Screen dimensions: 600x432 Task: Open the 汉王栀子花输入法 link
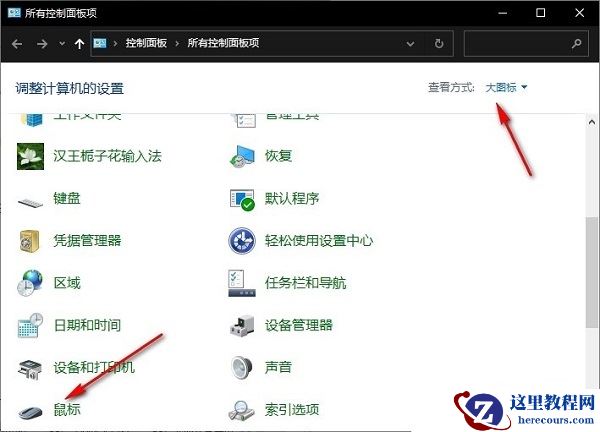point(107,156)
